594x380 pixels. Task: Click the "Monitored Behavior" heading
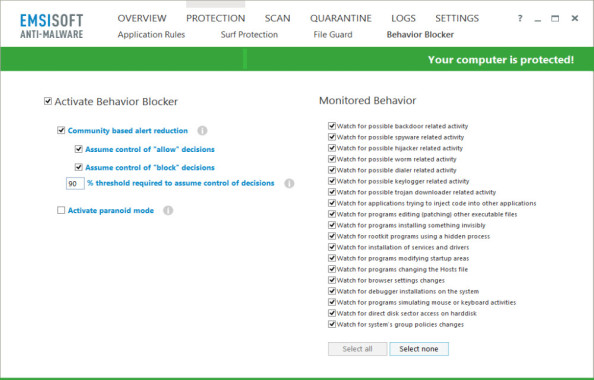point(367,100)
